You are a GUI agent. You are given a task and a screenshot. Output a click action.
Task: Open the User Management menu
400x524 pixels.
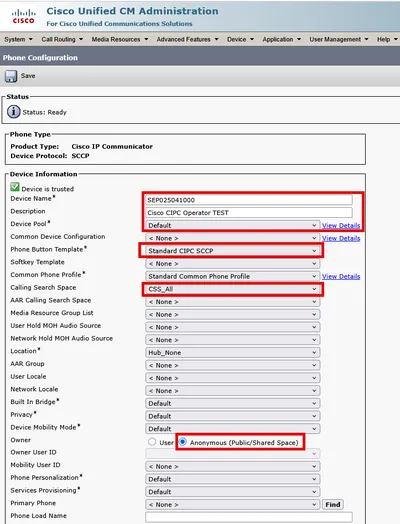point(339,39)
